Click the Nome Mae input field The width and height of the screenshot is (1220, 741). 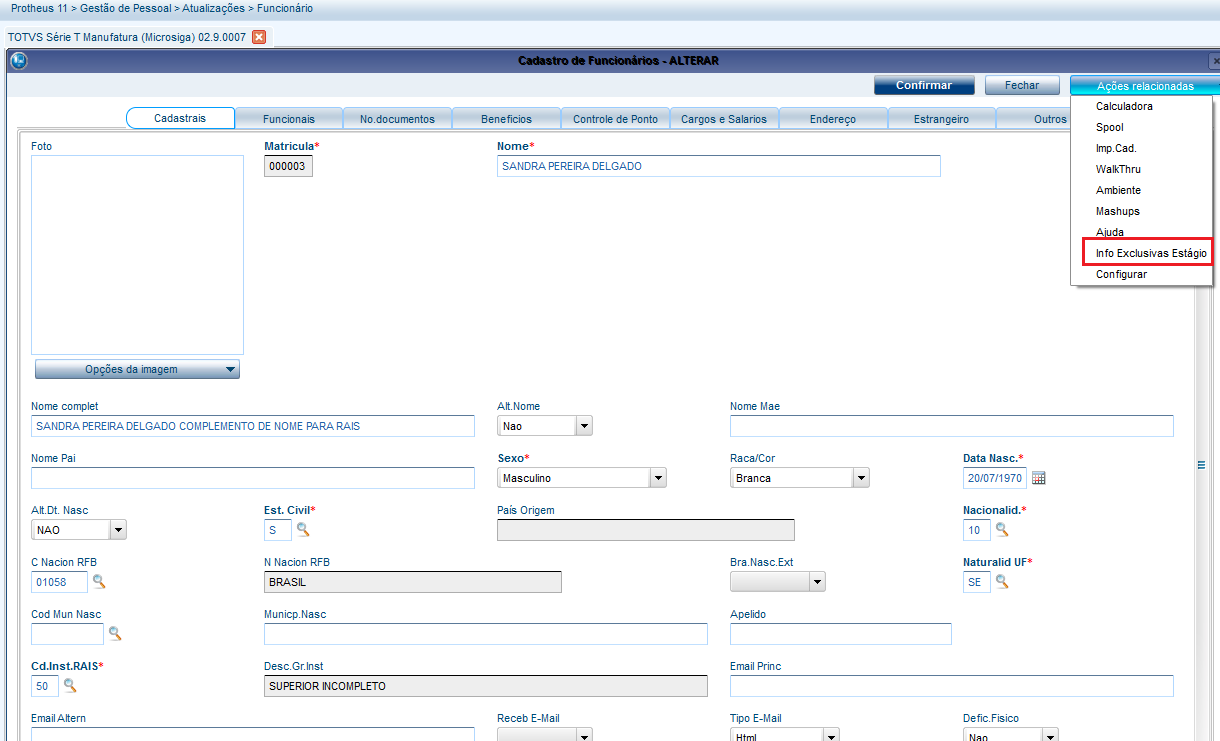[x=952, y=426]
